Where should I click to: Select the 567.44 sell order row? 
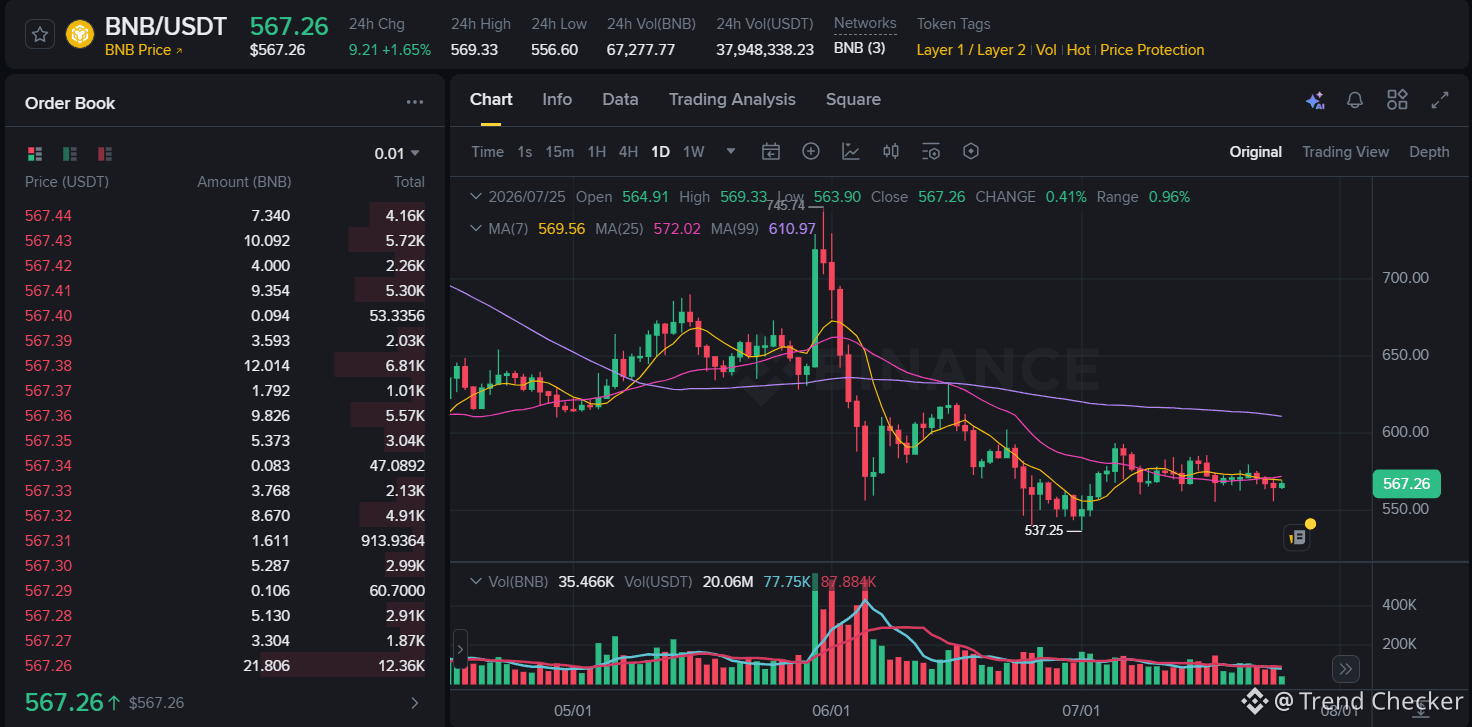pyautogui.click(x=225, y=215)
